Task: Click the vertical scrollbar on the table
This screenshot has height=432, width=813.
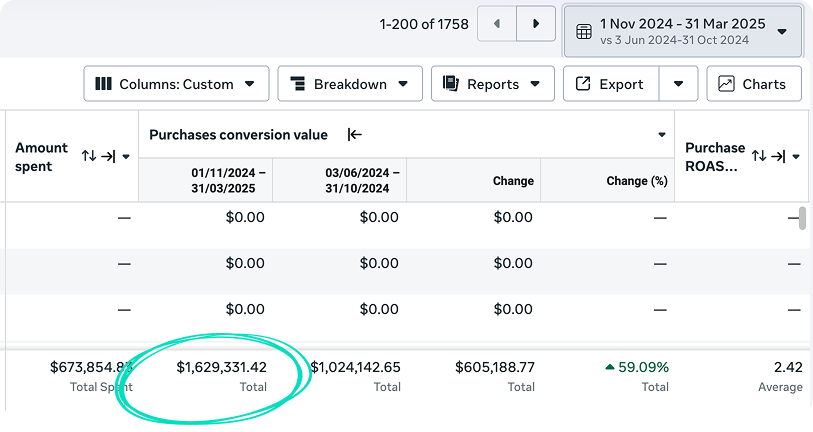Action: pyautogui.click(x=803, y=219)
